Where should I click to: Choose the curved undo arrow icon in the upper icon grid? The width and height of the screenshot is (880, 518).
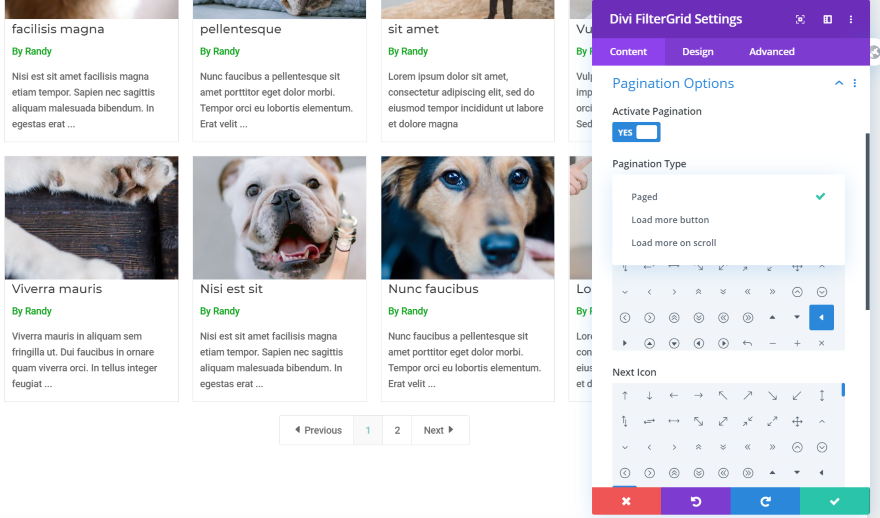(748, 343)
